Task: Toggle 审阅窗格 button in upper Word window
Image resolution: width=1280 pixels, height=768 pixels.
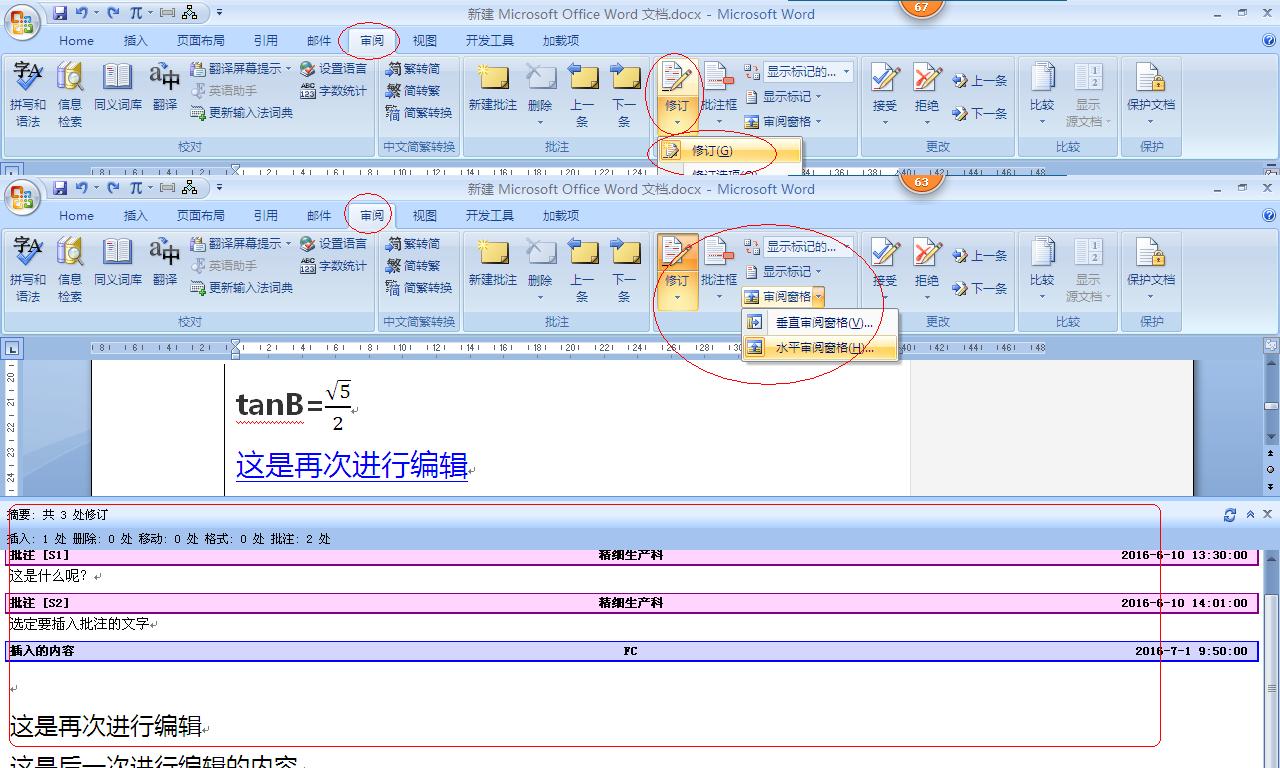Action: pyautogui.click(x=784, y=122)
